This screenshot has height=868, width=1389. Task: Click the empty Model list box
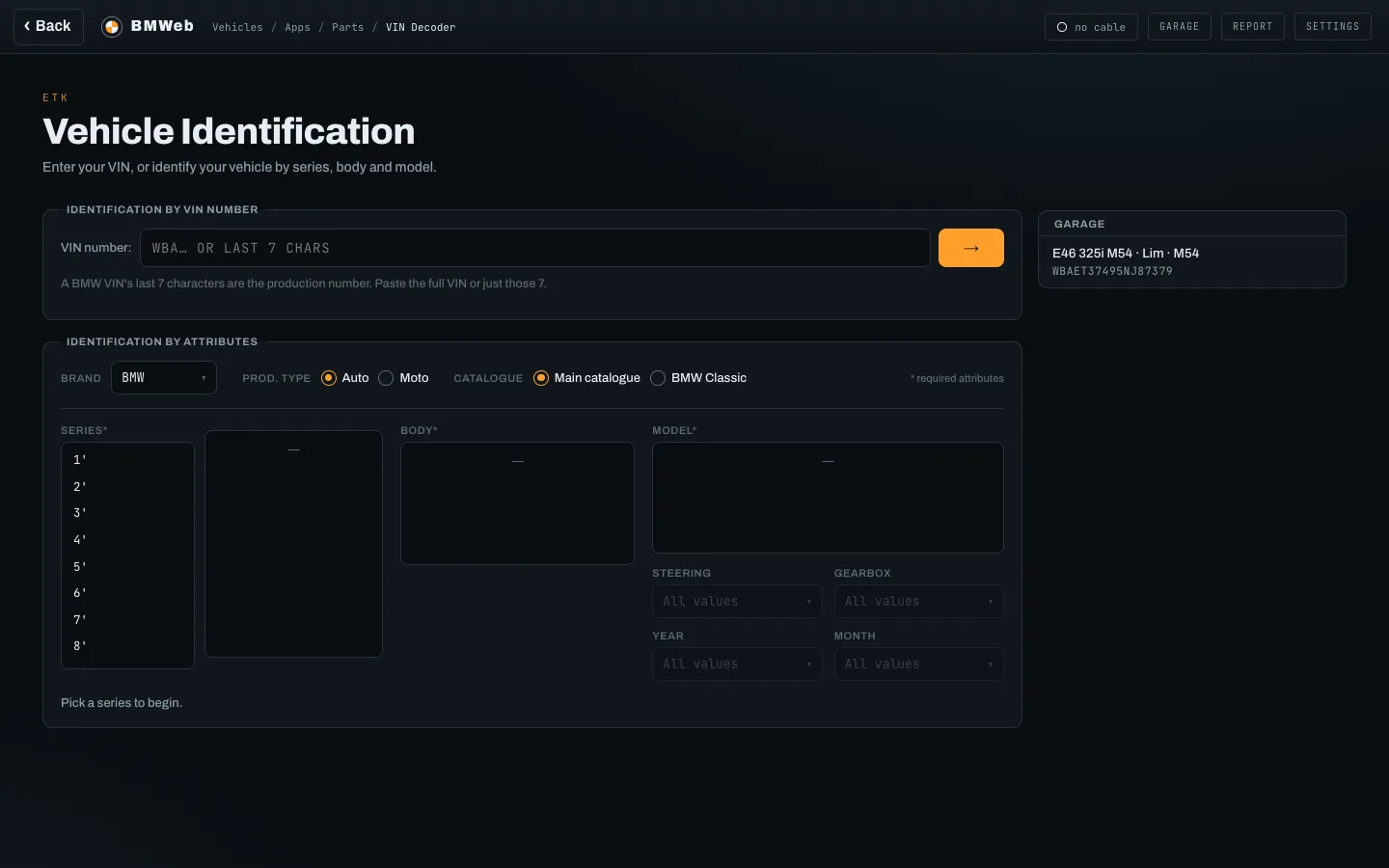(x=828, y=498)
